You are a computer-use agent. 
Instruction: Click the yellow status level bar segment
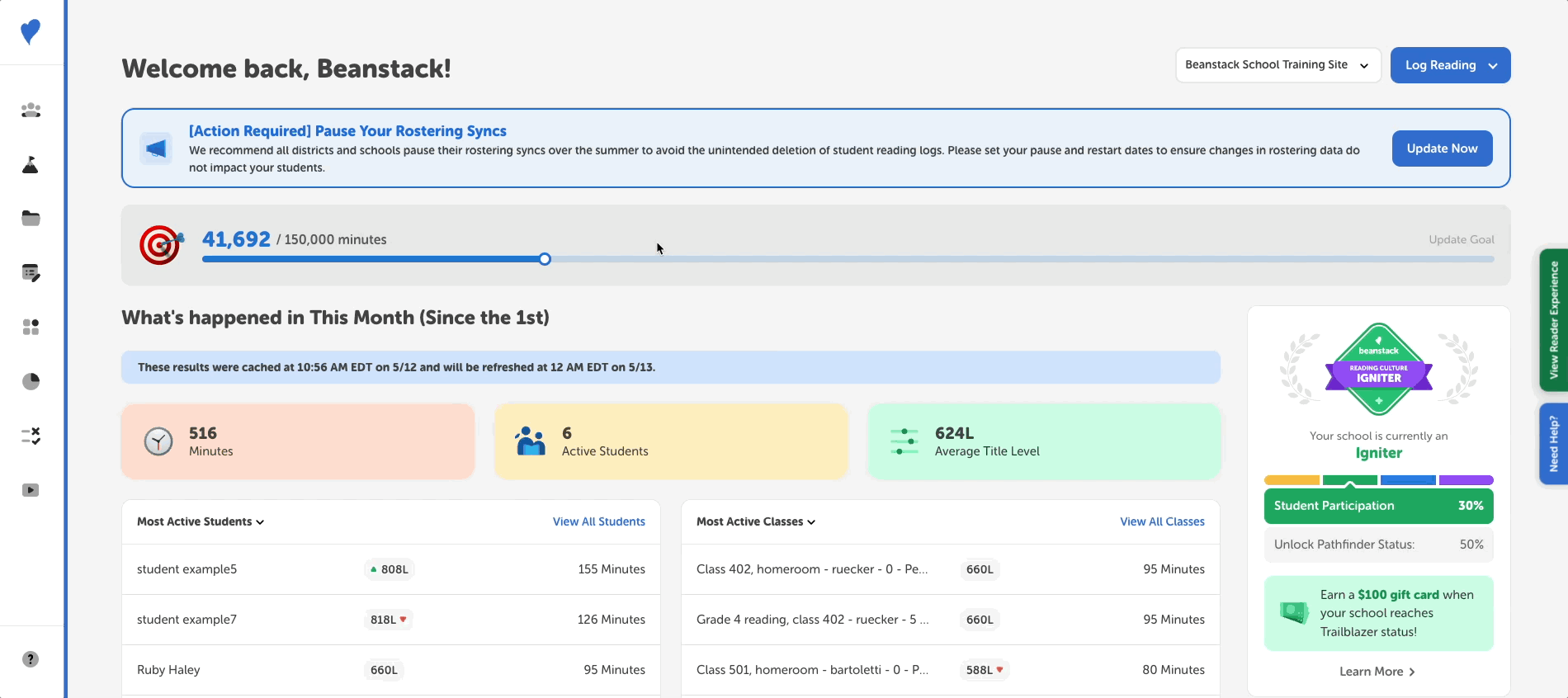(x=1292, y=480)
